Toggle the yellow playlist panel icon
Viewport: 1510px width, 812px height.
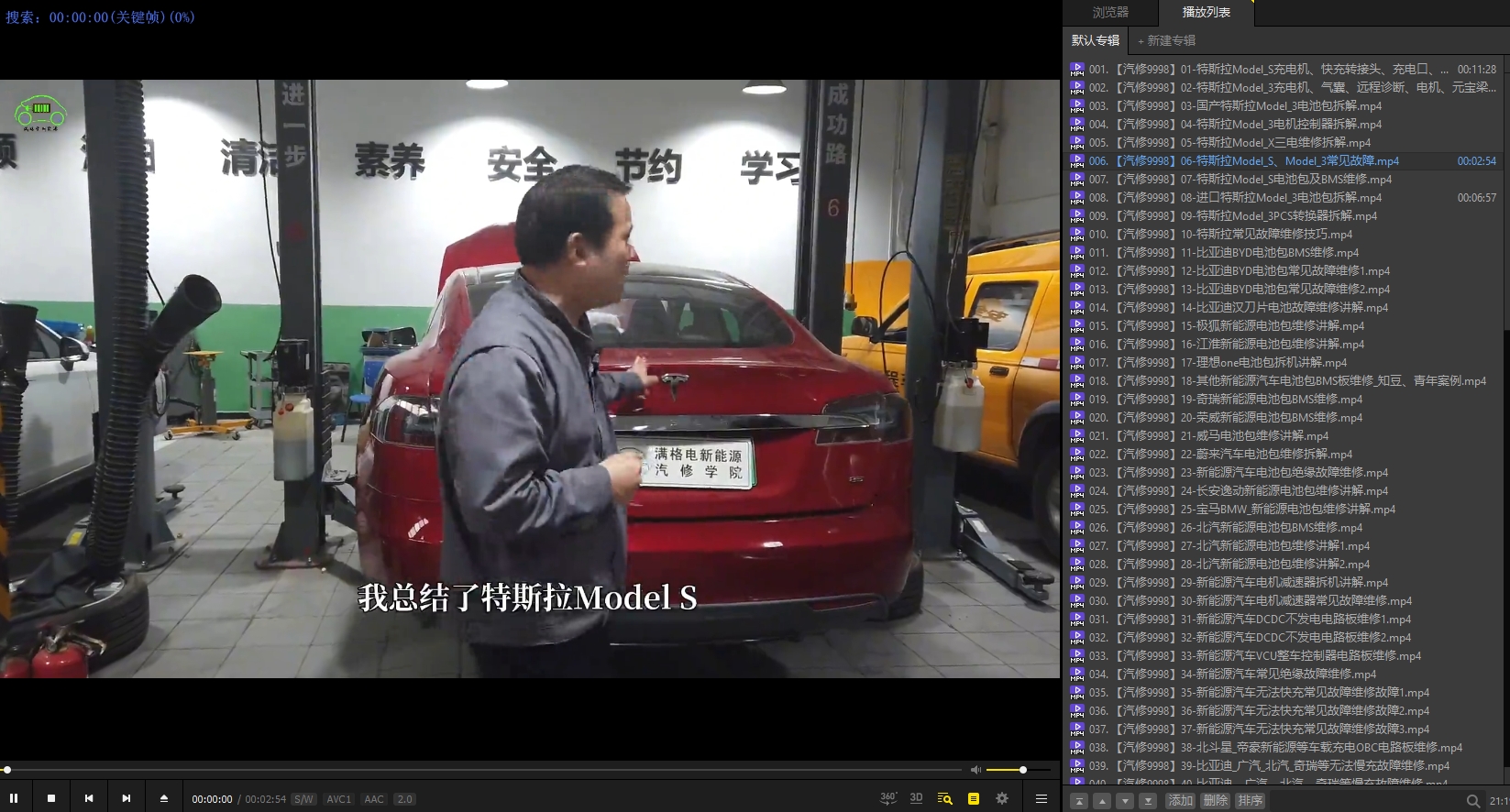click(x=974, y=798)
